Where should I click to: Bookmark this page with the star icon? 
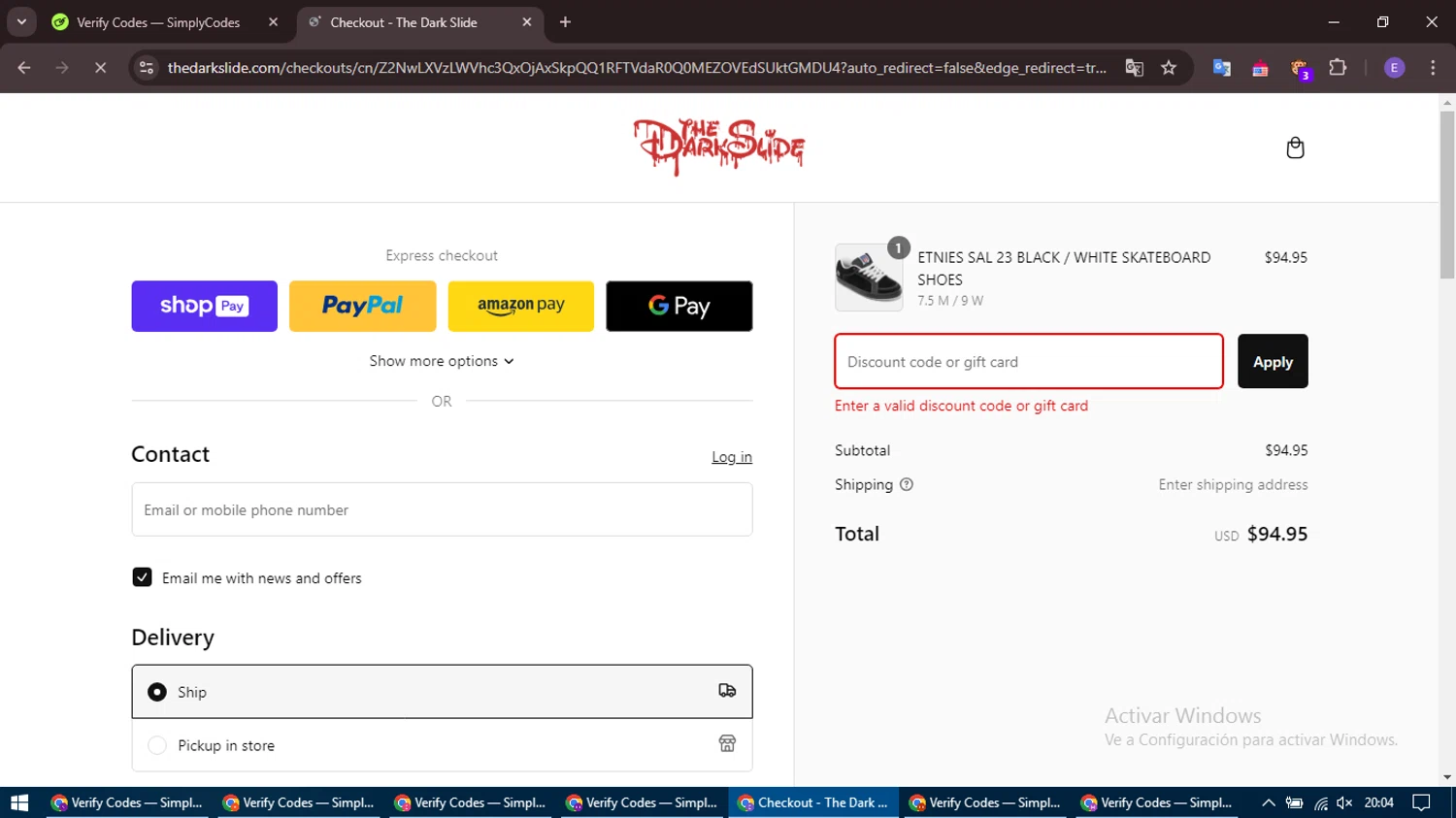[1169, 68]
